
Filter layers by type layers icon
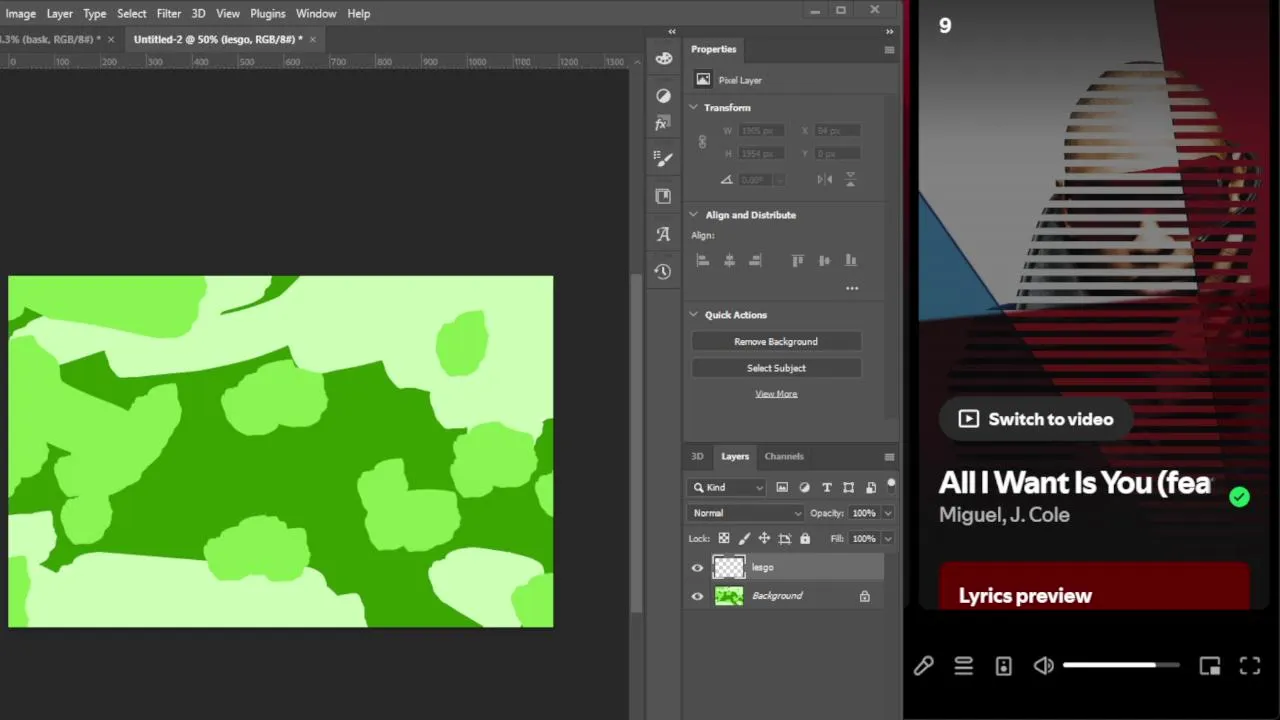(827, 487)
